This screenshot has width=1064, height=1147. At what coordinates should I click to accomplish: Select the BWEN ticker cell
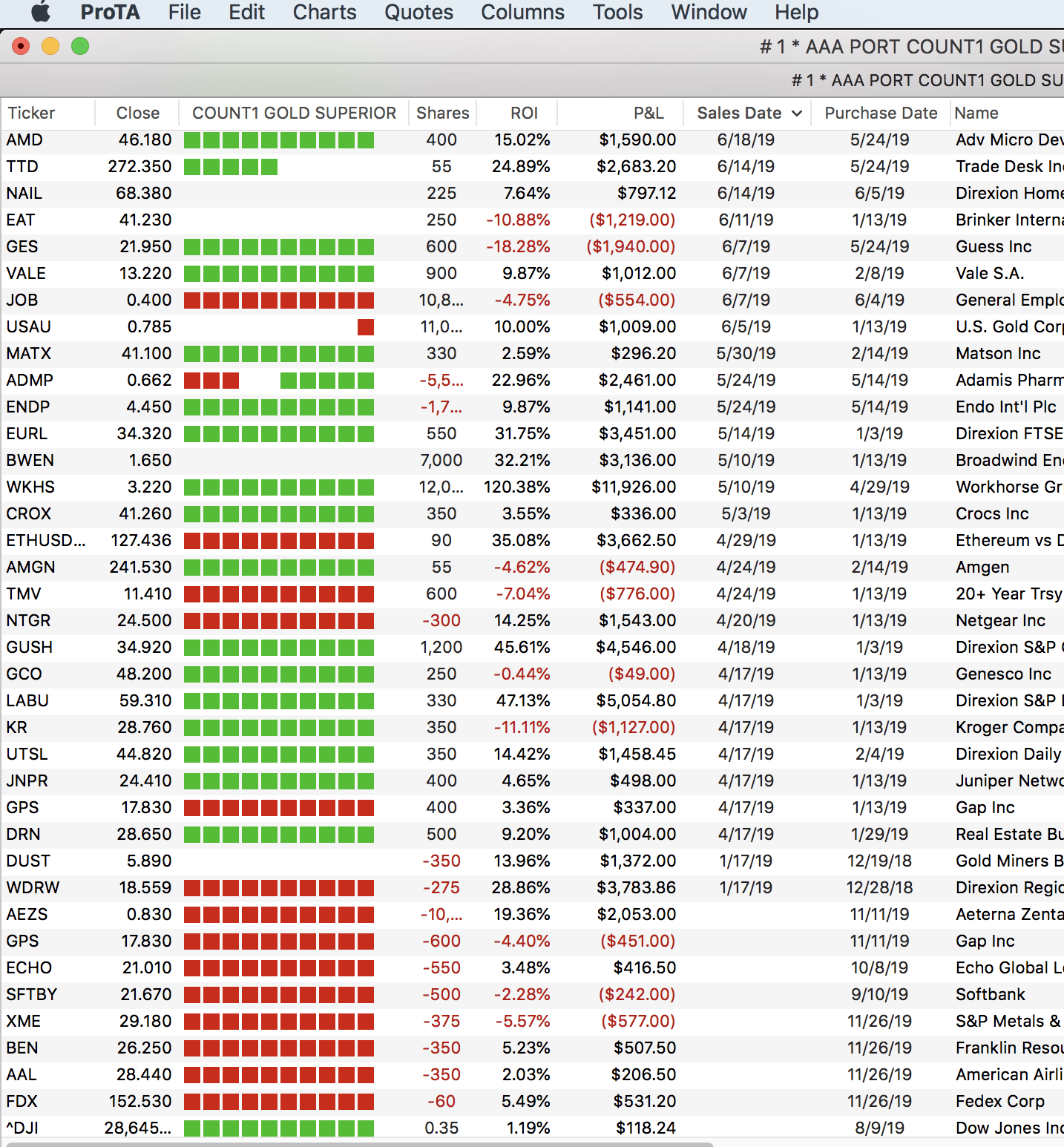pyautogui.click(x=30, y=460)
